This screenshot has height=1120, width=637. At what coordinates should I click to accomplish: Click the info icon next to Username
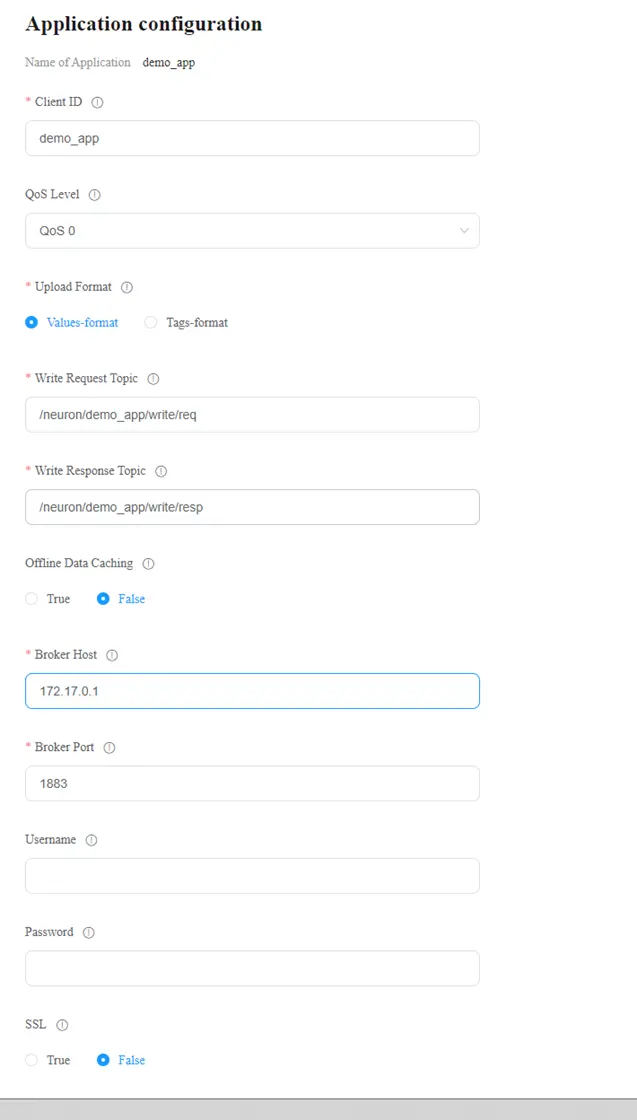pos(91,840)
